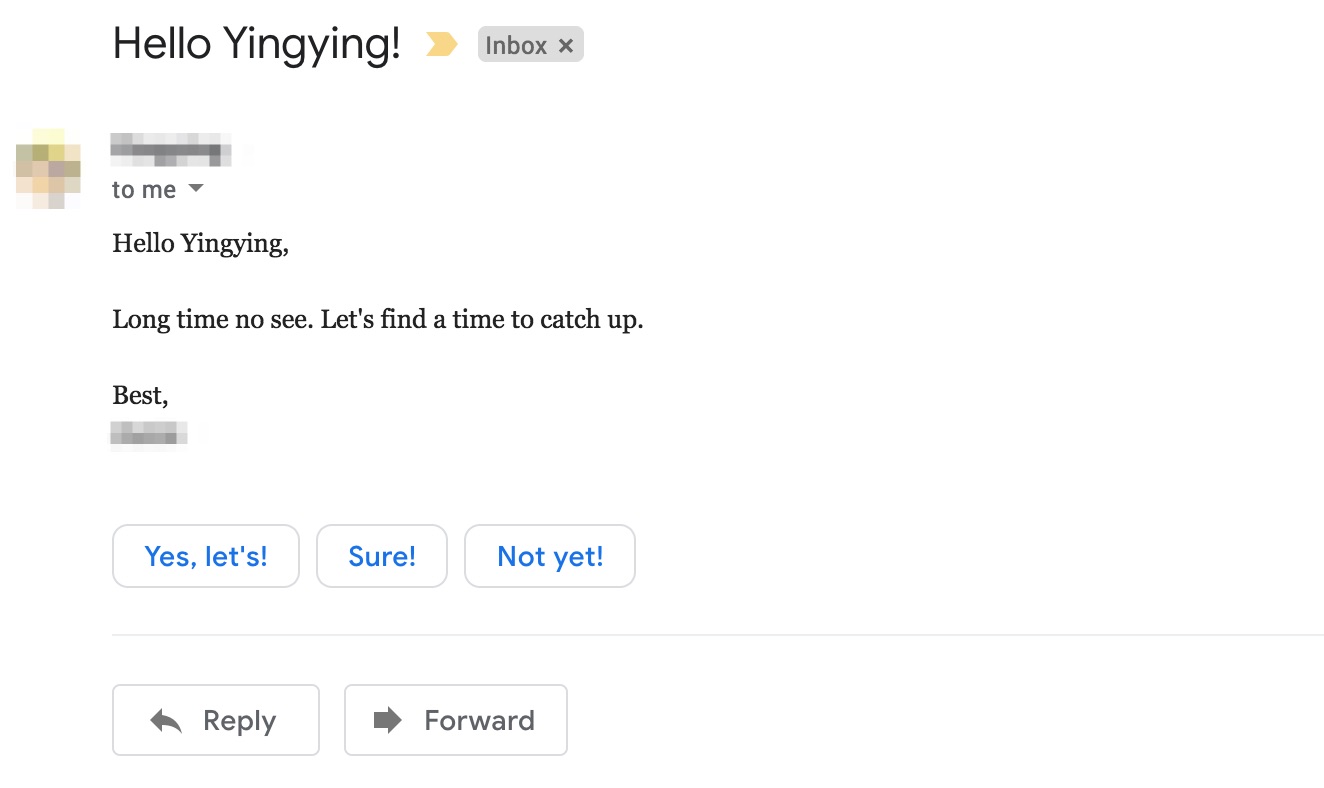Click the horizontal divider above Reply

(718, 635)
